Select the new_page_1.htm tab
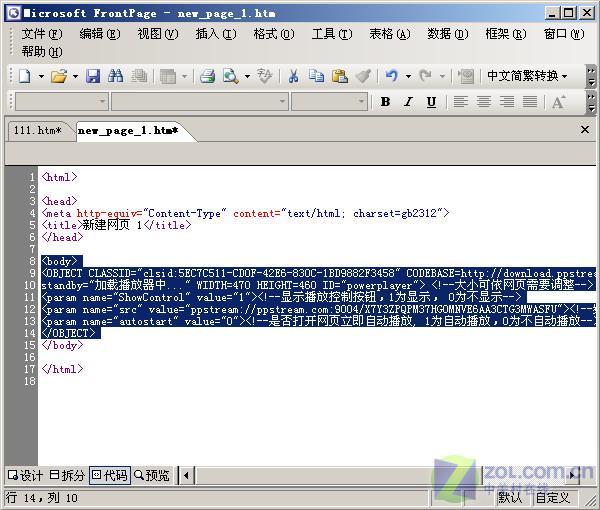 click(x=129, y=131)
